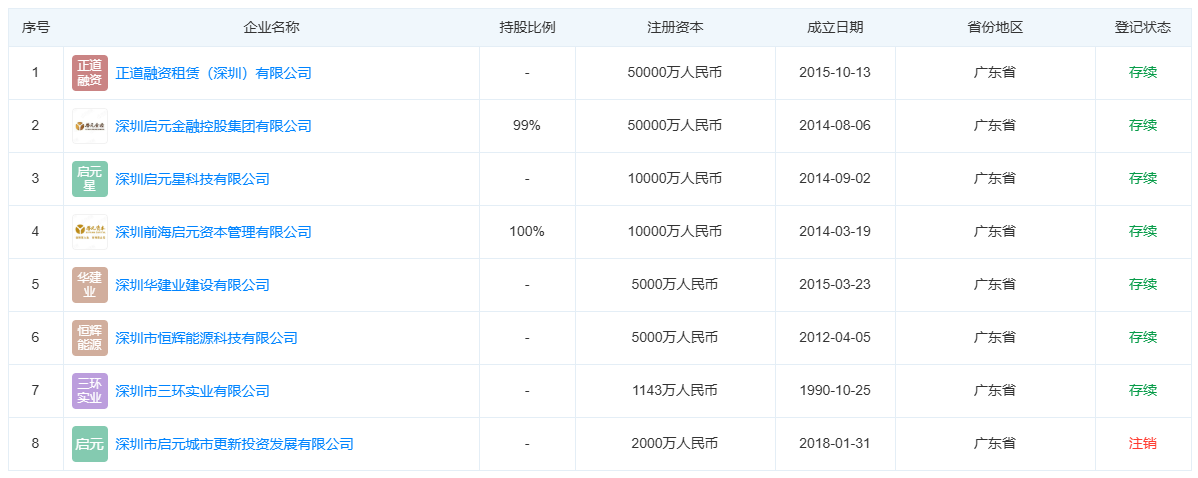Click the date 2014-03-19
The image size is (1198, 478).
click(x=835, y=232)
